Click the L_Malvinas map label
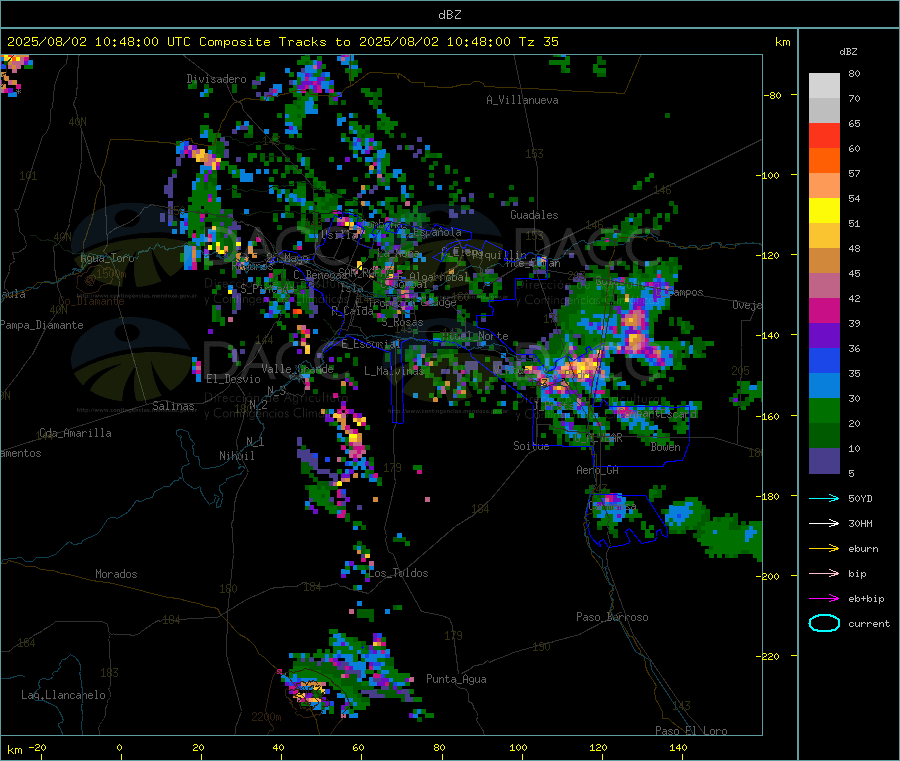Viewport: 900px width, 761px height. tap(394, 371)
